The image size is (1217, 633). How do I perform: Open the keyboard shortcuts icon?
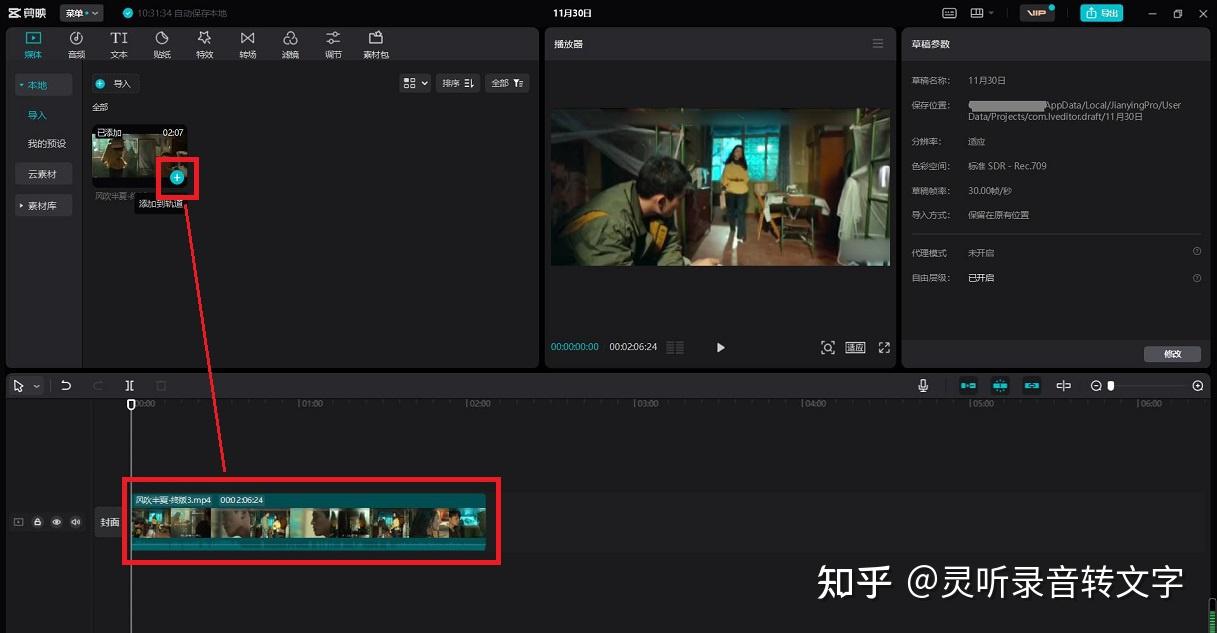coord(950,13)
